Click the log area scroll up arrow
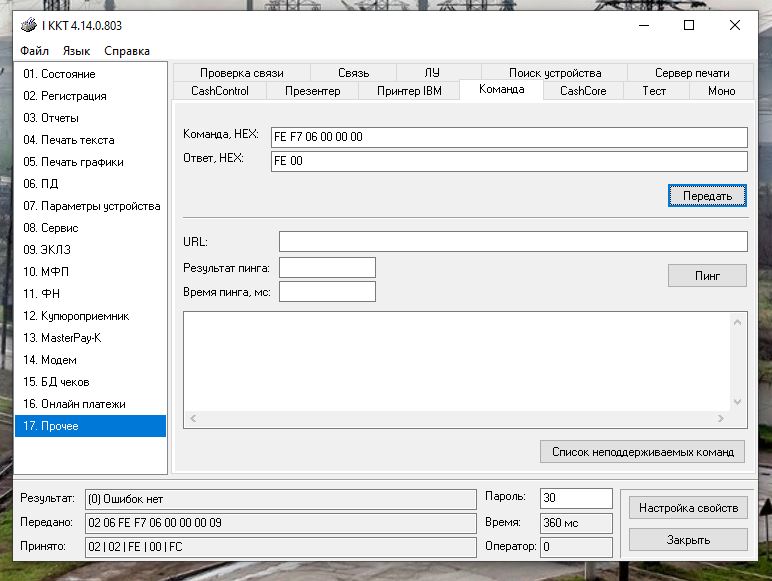 click(737, 323)
